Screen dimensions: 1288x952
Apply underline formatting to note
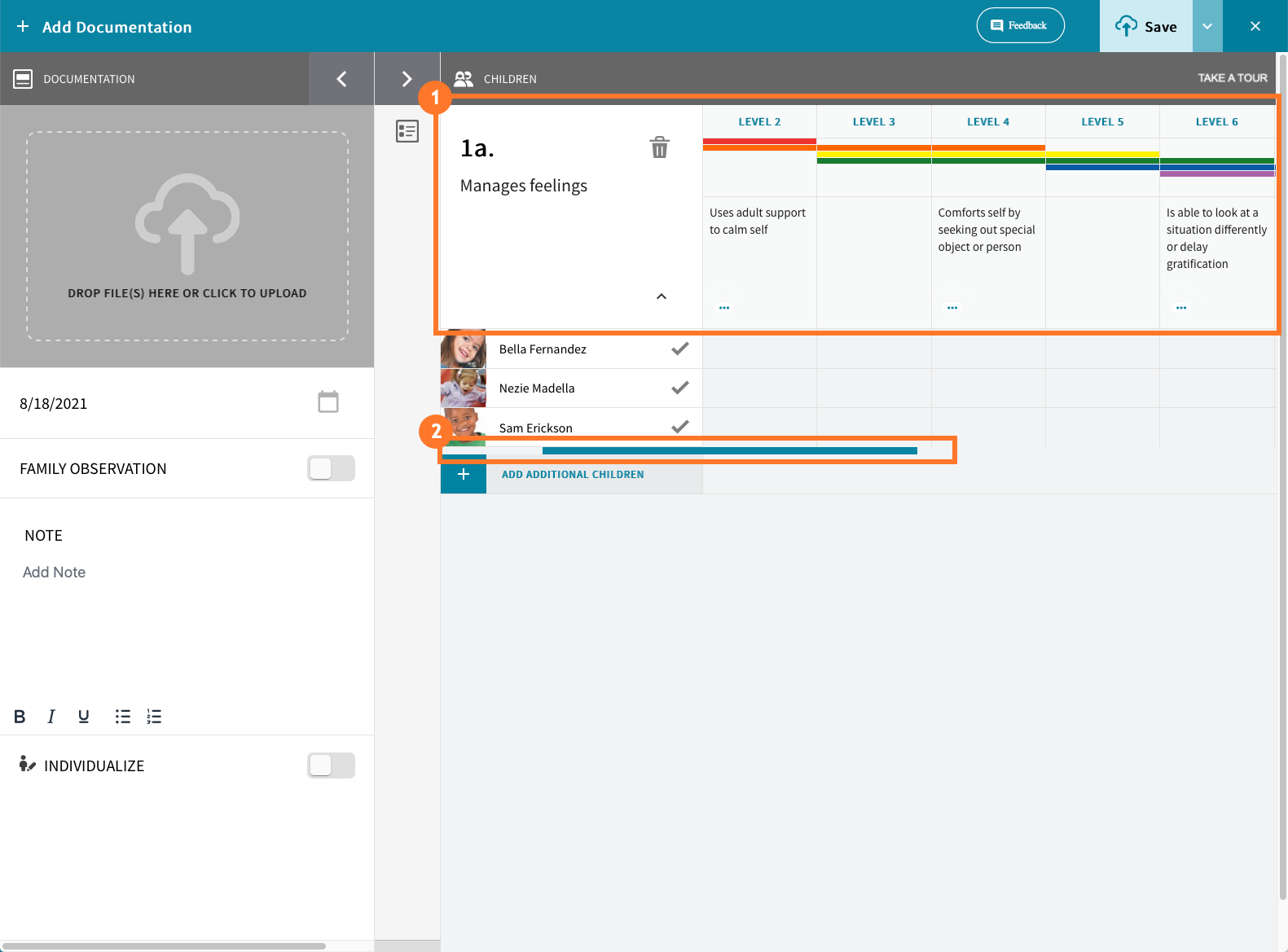pos(83,717)
